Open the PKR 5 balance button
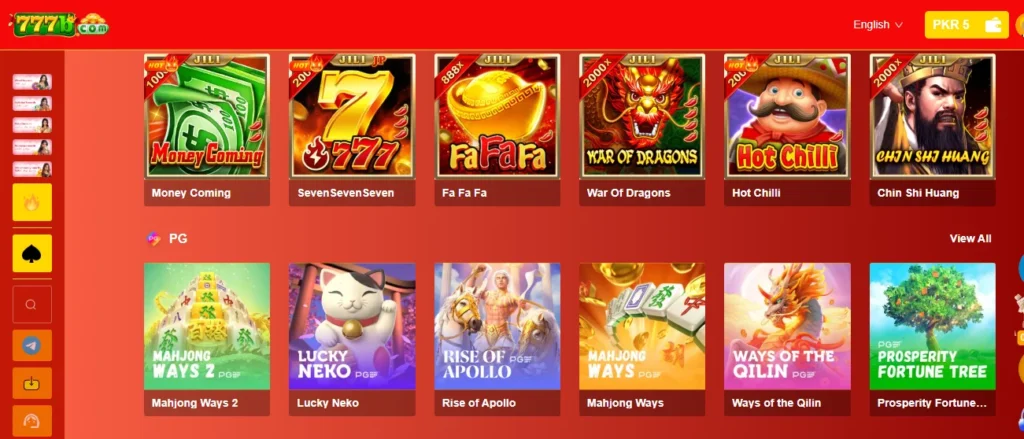The height and width of the screenshot is (439, 1024). (966, 25)
